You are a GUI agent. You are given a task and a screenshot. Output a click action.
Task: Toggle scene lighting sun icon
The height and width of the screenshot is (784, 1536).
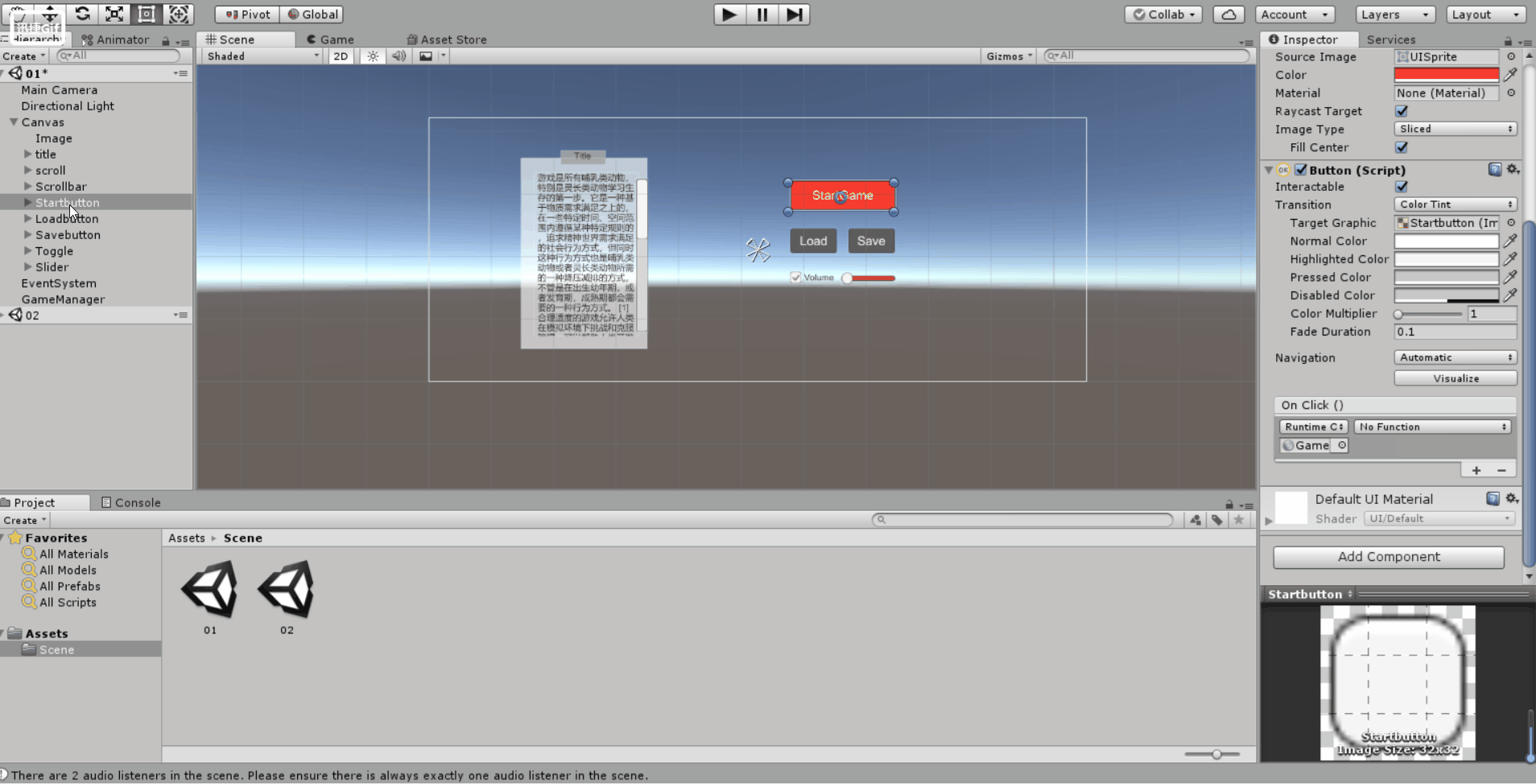pyautogui.click(x=373, y=56)
